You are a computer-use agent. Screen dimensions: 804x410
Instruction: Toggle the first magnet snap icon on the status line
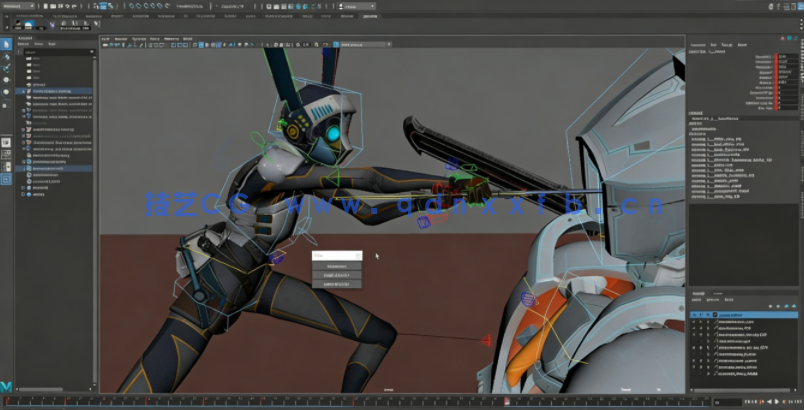coord(132,6)
